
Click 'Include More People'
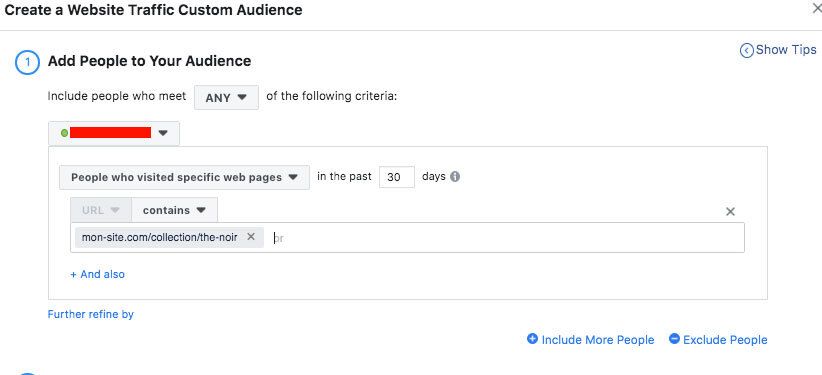click(x=591, y=340)
